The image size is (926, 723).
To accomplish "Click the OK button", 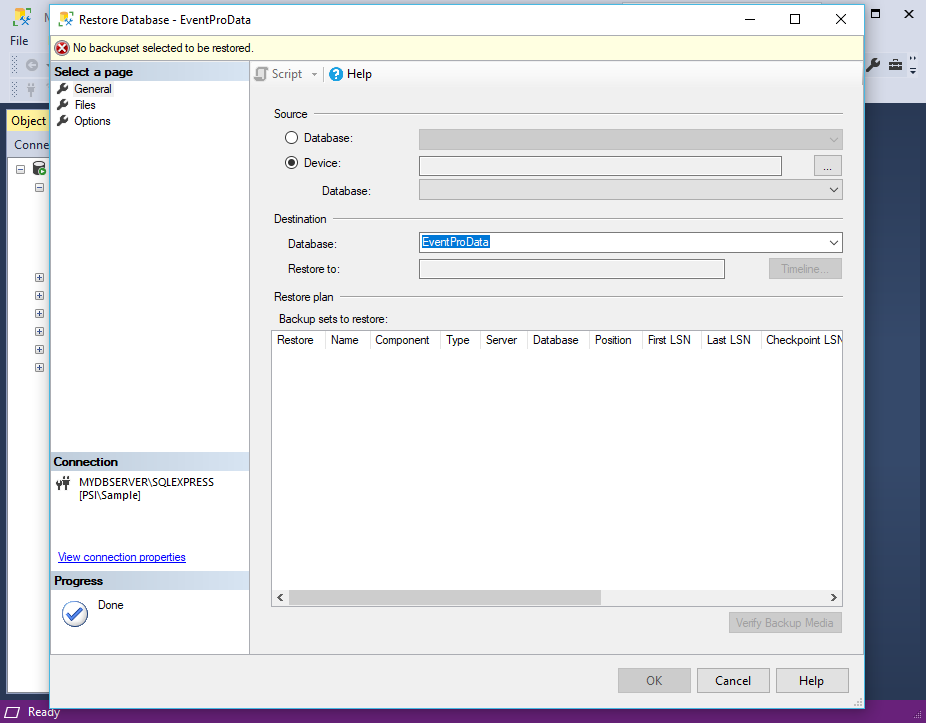I will (x=654, y=680).
